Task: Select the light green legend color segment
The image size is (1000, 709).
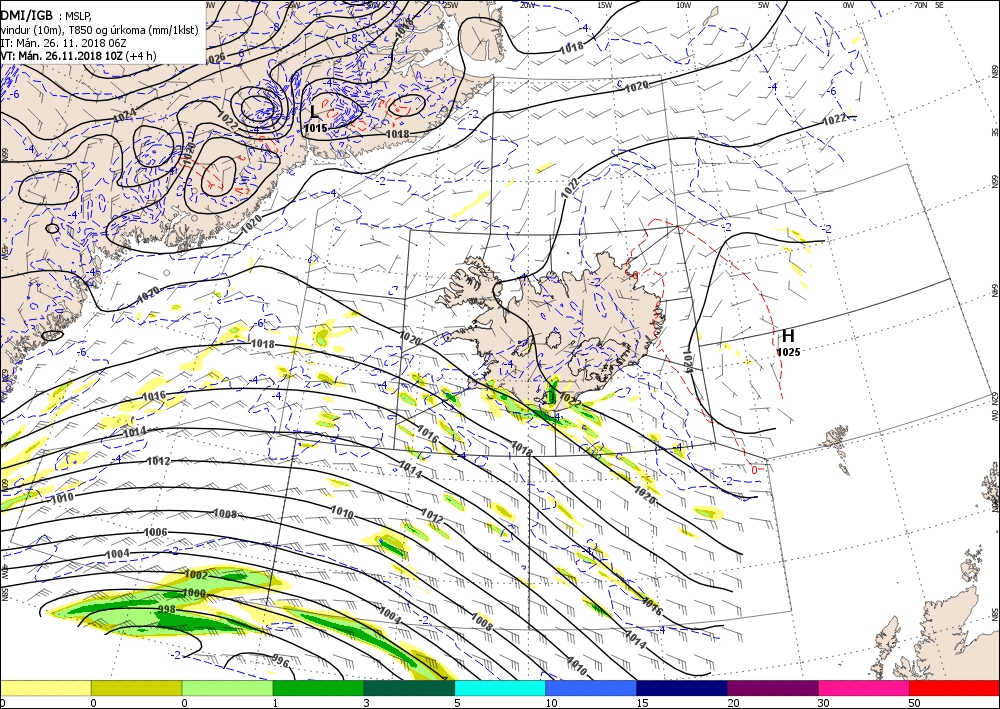Action: pos(227,688)
